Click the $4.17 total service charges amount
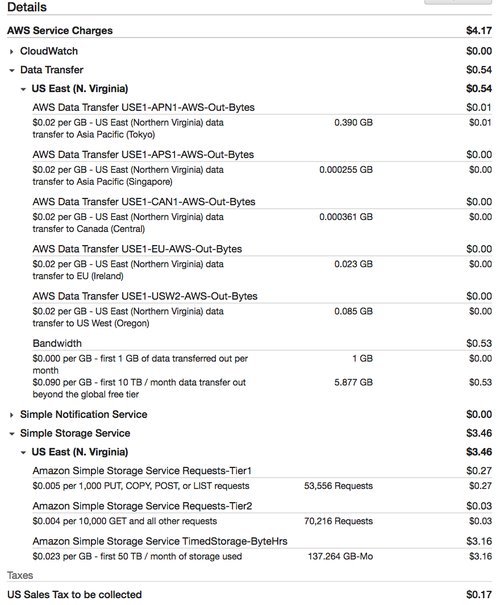 tap(479, 30)
